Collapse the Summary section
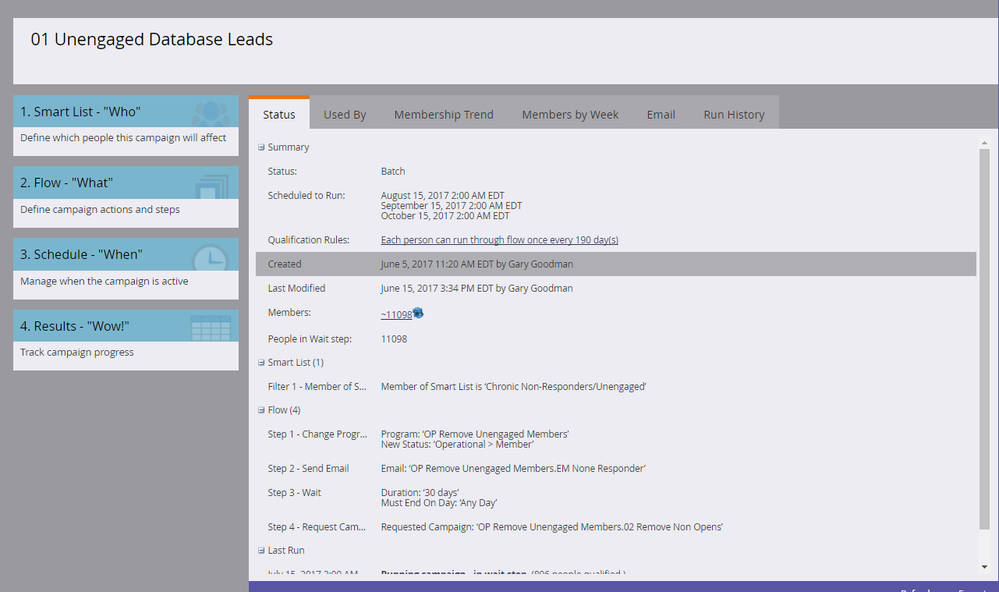Image resolution: width=999 pixels, height=592 pixels. pyautogui.click(x=262, y=147)
